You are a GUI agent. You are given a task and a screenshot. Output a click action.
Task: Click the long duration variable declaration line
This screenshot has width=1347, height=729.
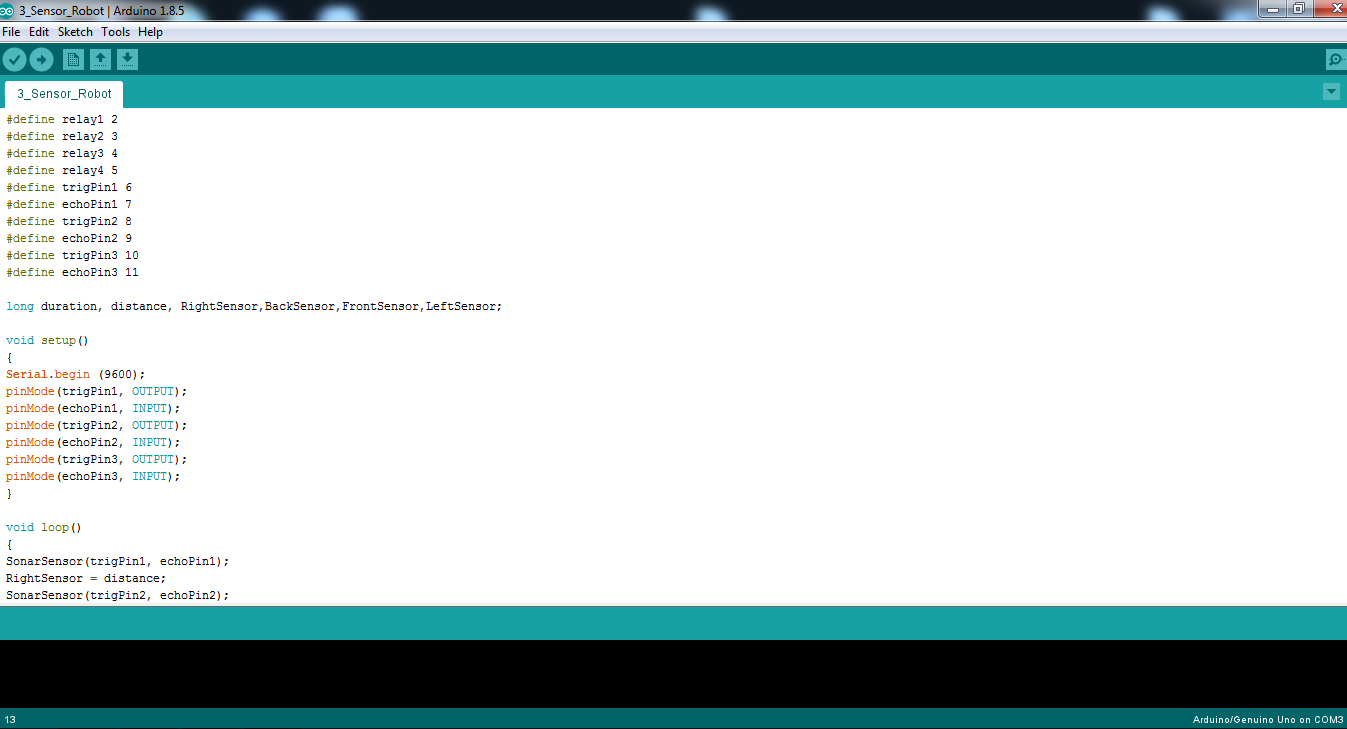point(254,306)
